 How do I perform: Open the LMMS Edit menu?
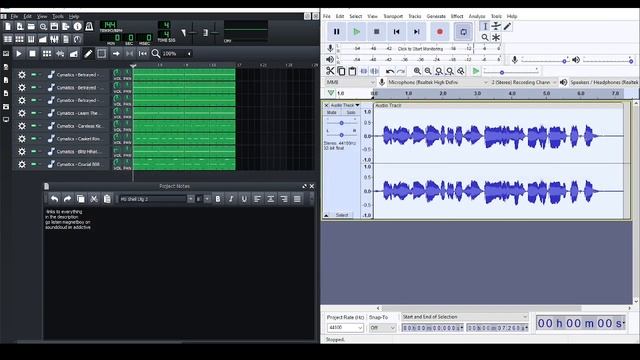click(27, 16)
